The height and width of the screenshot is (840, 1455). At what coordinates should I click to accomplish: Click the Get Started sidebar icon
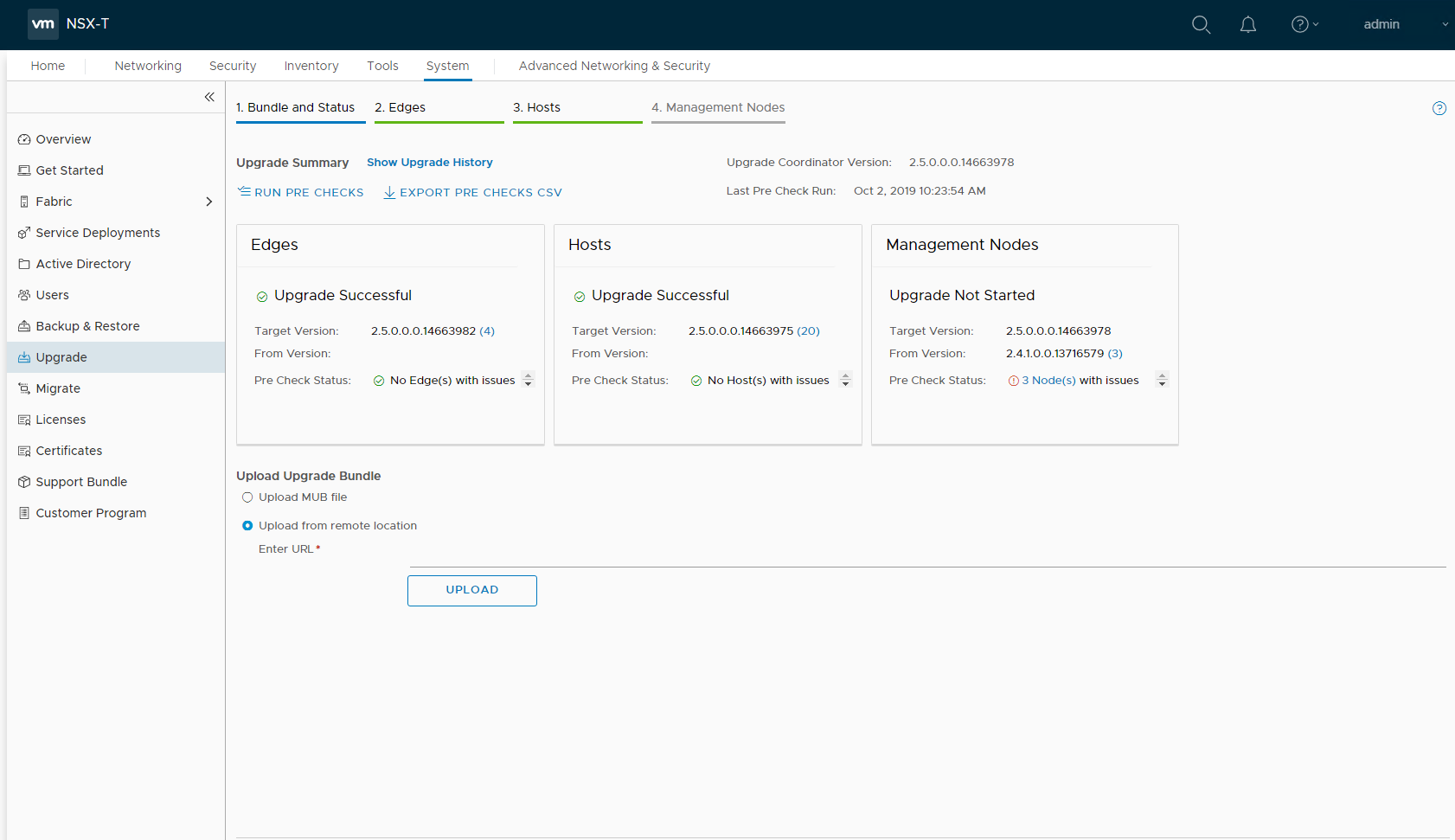tap(24, 170)
